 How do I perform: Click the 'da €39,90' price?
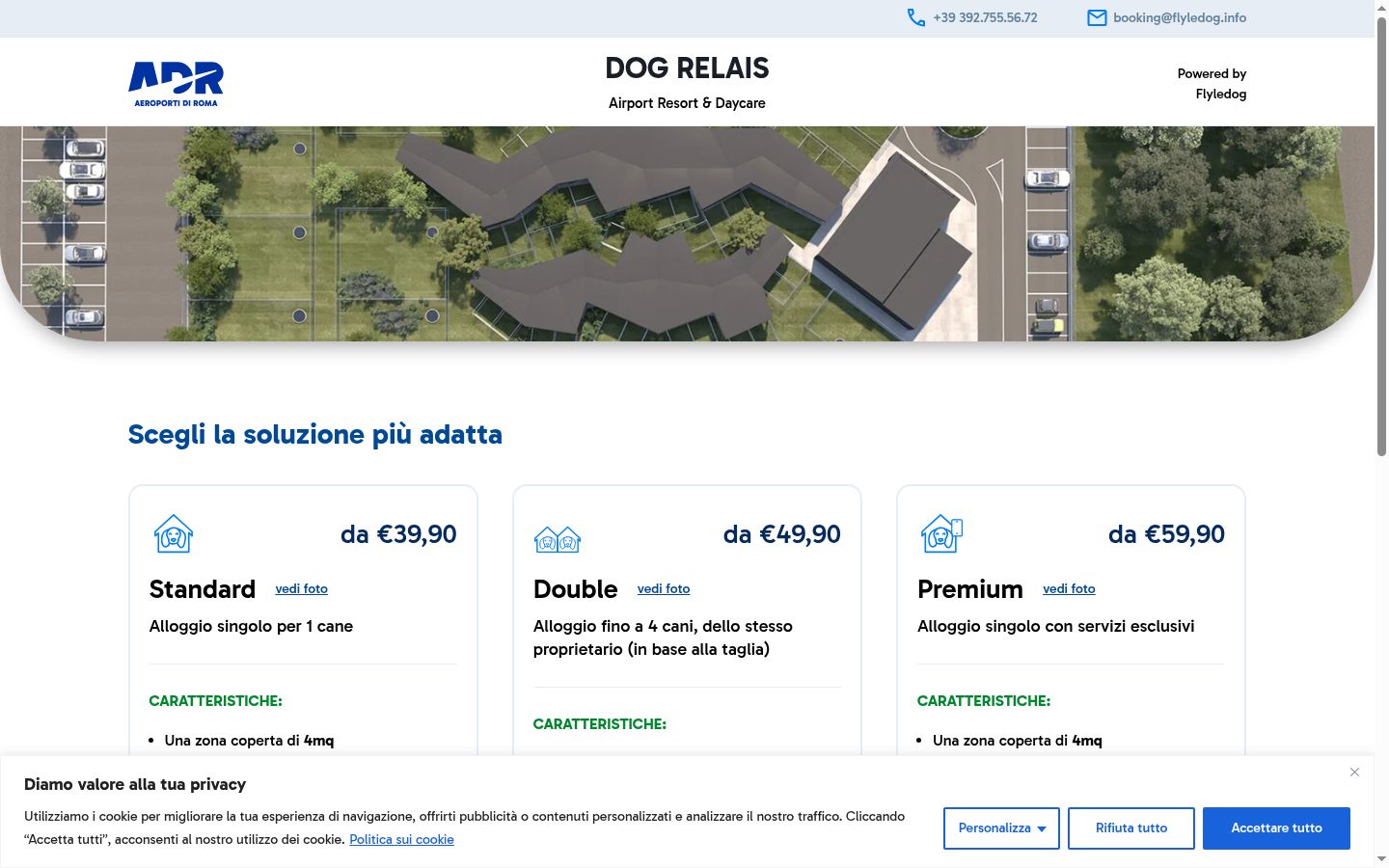[398, 534]
